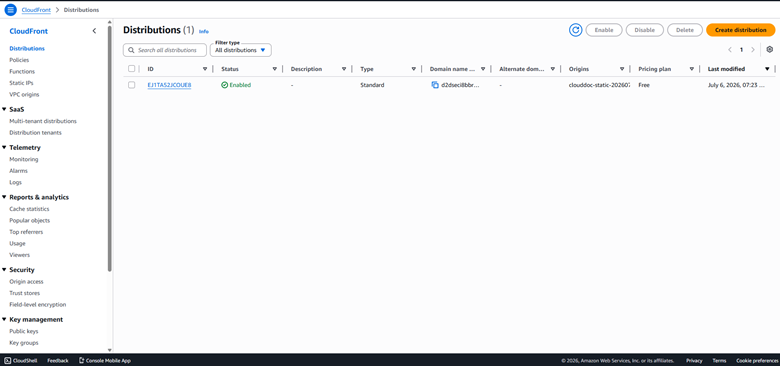Open VPC origins in the sidebar
The image size is (780, 366).
click(x=24, y=94)
